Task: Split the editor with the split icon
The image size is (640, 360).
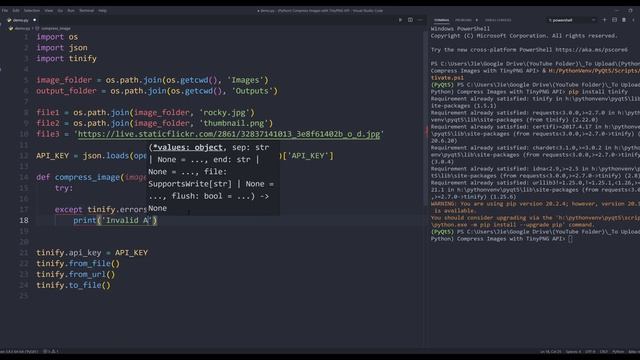Action: click(410, 20)
